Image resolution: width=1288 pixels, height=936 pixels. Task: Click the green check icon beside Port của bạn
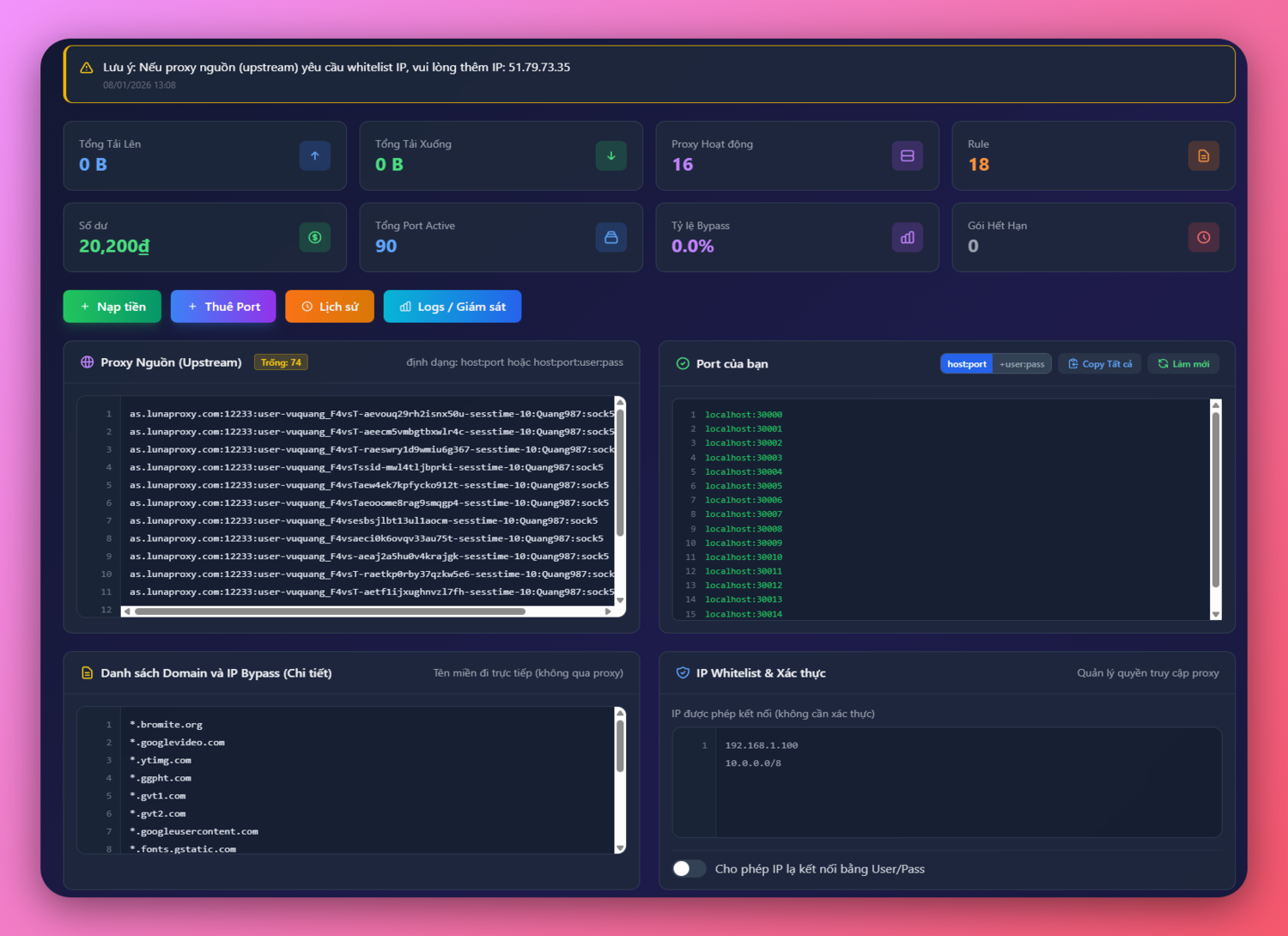[x=682, y=363]
